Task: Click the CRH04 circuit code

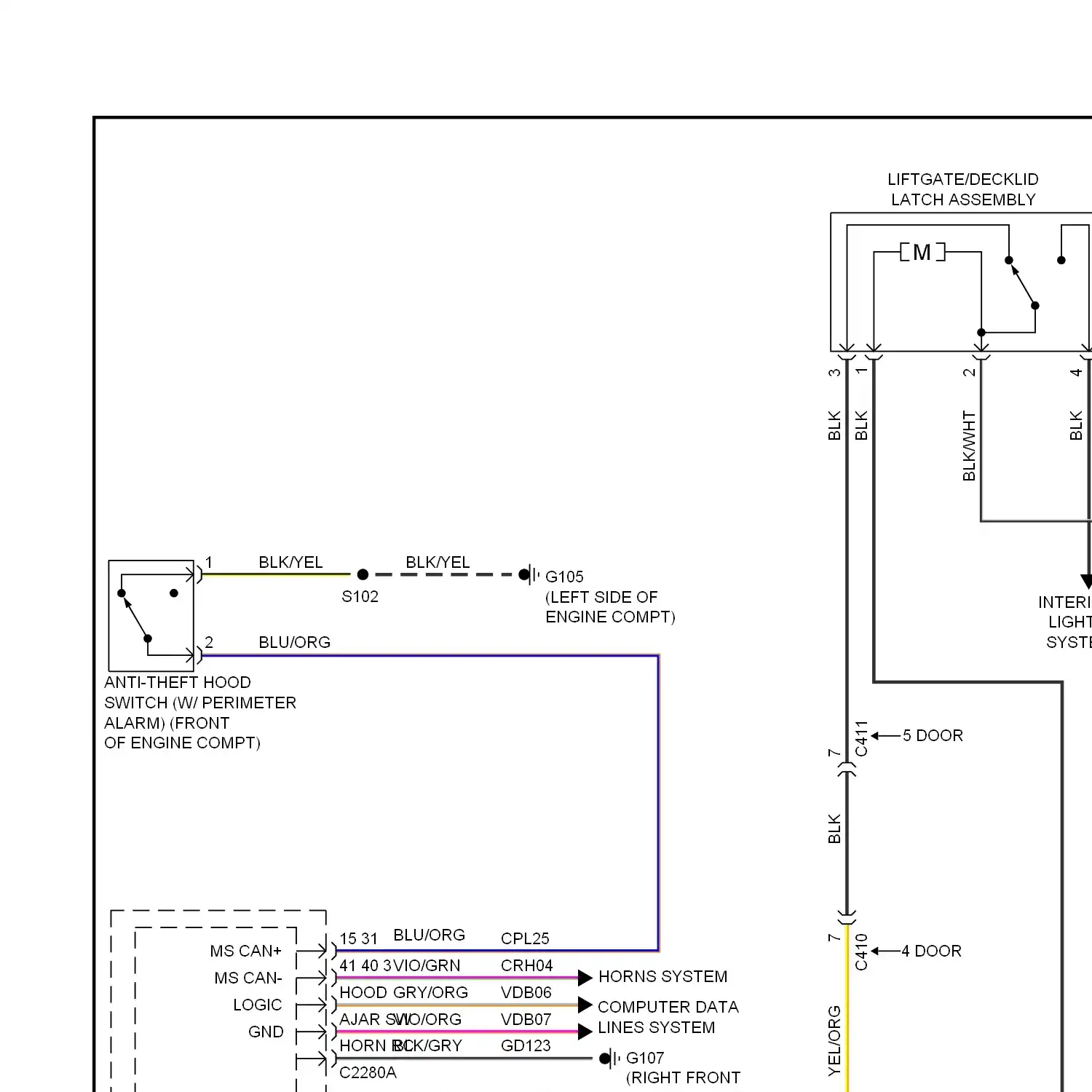Action: point(526,965)
